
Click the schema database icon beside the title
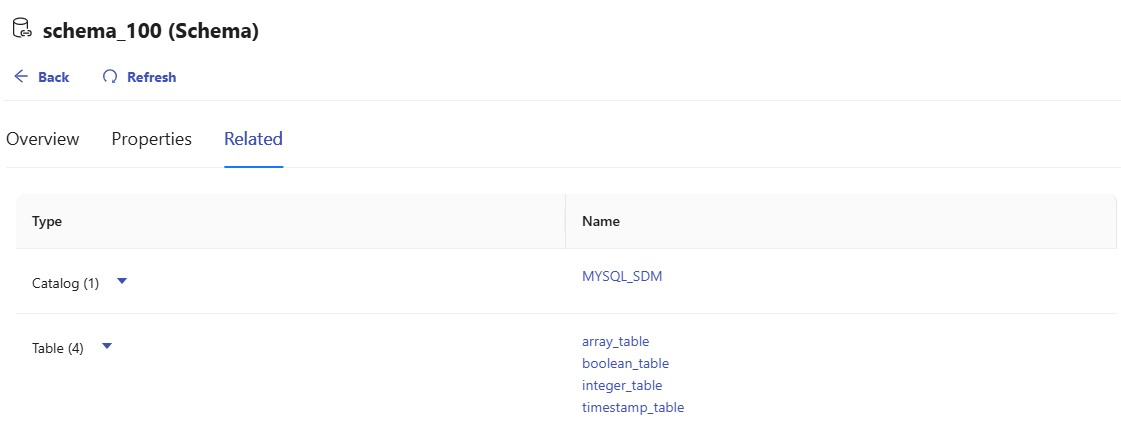(x=22, y=31)
